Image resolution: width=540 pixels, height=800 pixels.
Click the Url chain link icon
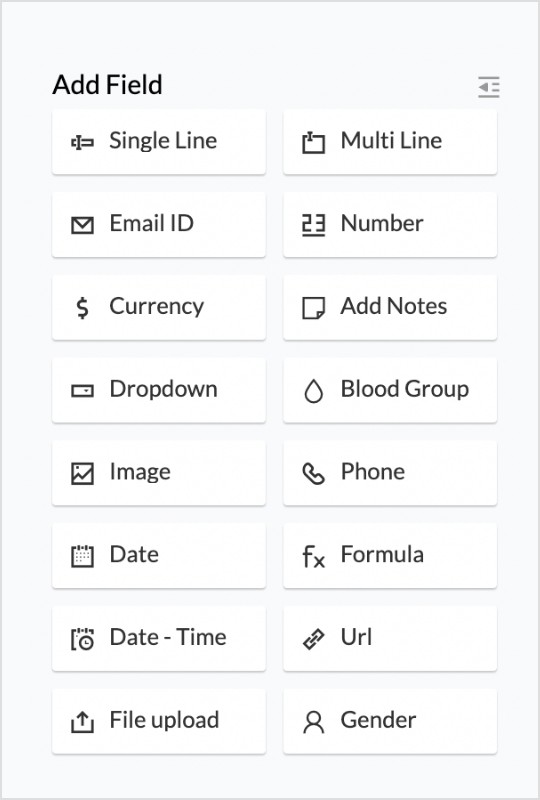coord(313,639)
